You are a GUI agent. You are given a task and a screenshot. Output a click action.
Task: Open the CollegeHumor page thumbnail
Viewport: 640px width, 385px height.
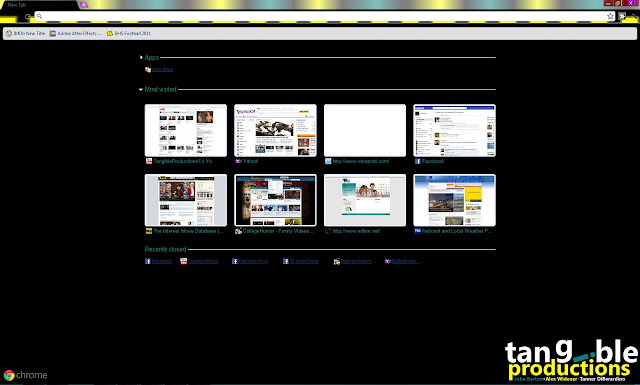(x=275, y=200)
